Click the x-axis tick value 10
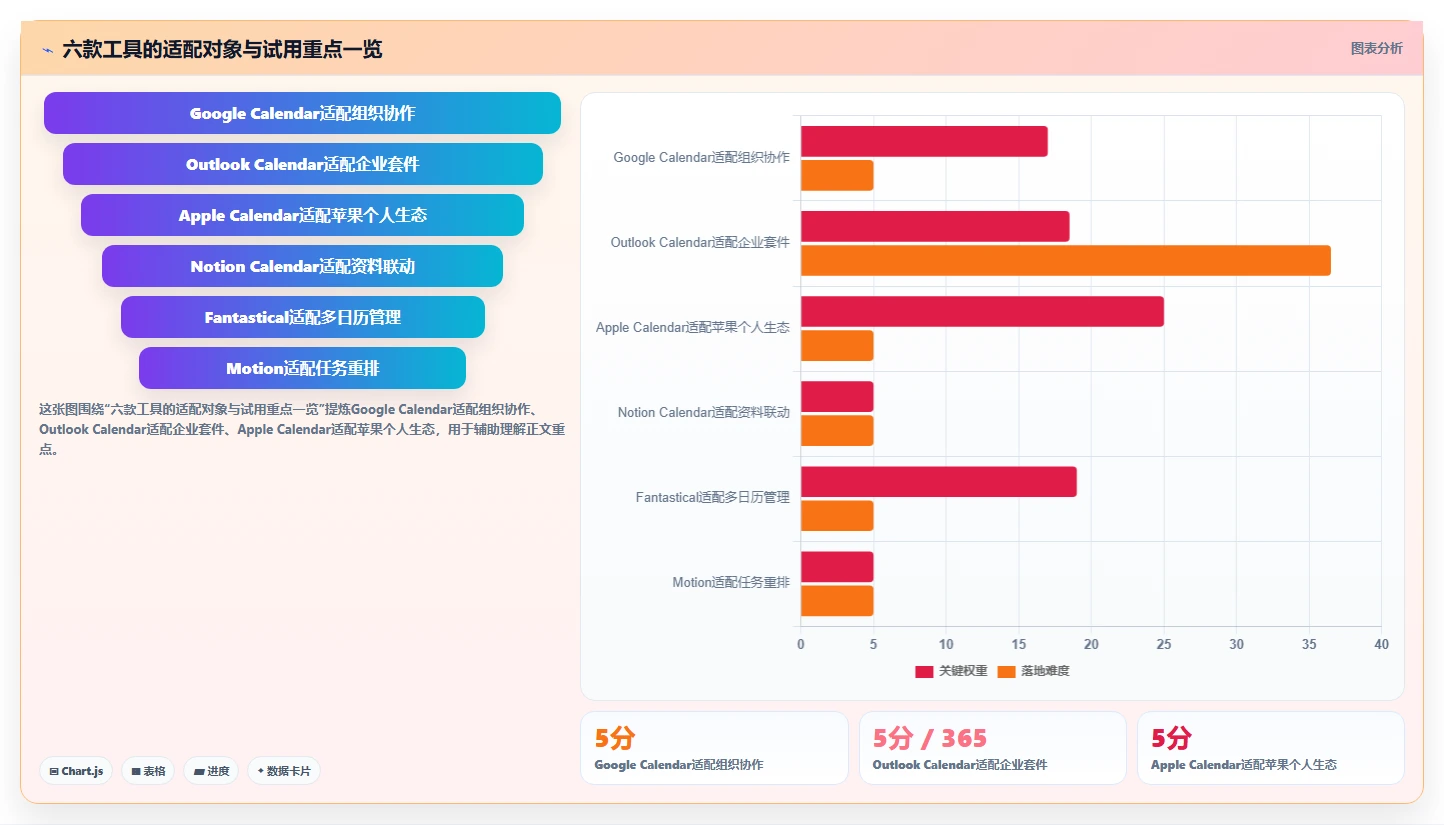Viewport: 1444px width, 825px height. [x=946, y=644]
